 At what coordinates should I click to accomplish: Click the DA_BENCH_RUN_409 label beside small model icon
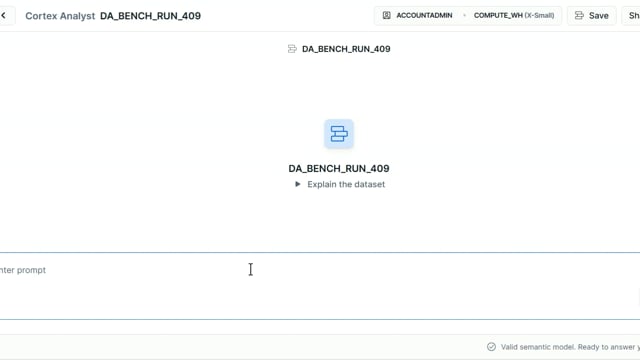tap(346, 49)
